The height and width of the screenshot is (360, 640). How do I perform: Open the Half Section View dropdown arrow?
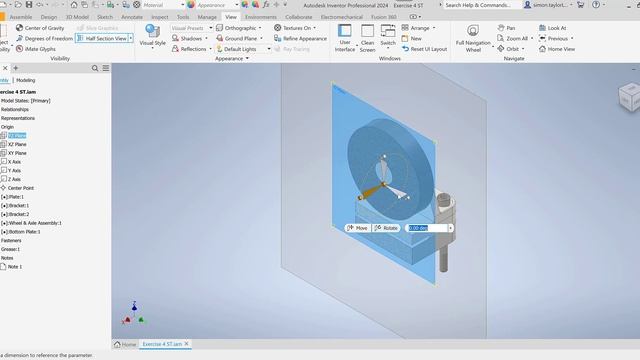click(131, 38)
